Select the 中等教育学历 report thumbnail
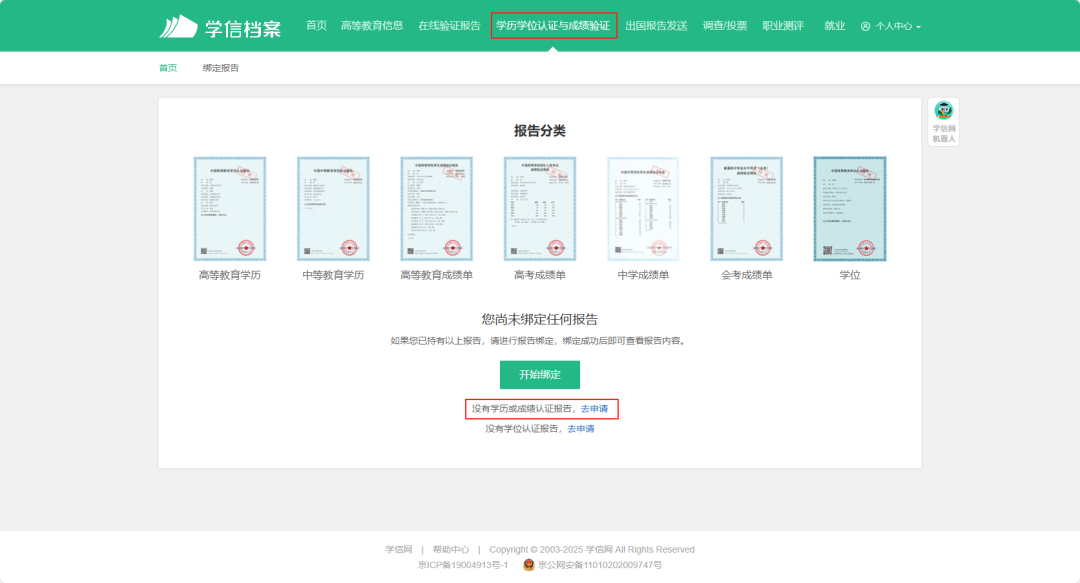Screen dimensions: 1080x583 (x=333, y=209)
